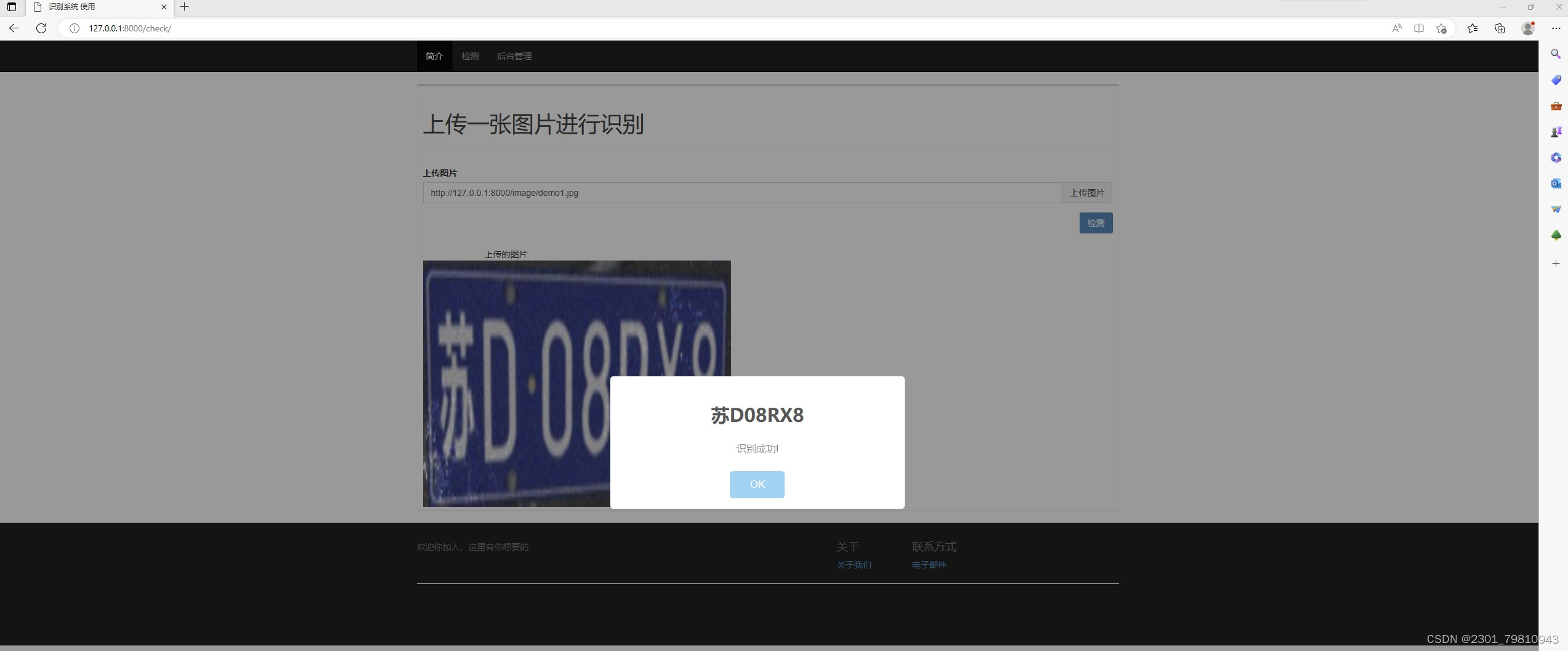1568x651 pixels.
Task: Activate the Read aloud icon
Action: coord(1397,28)
